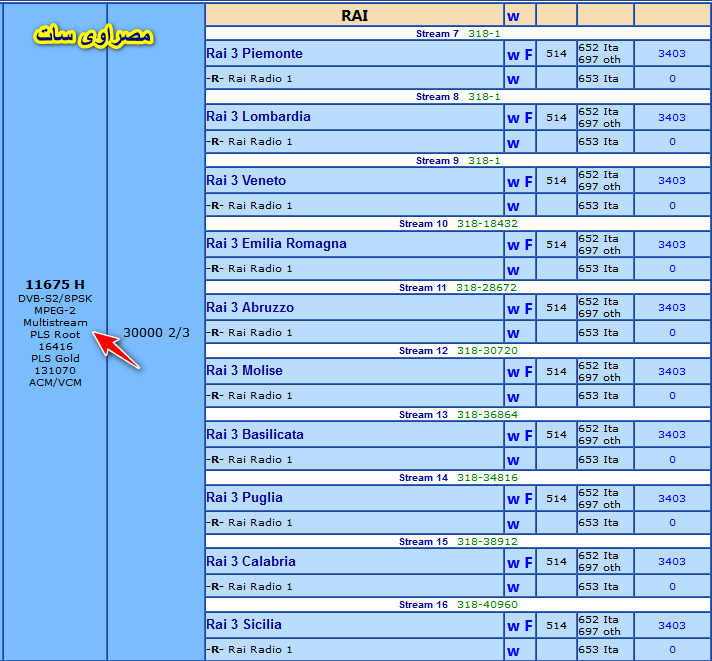Image resolution: width=712 pixels, height=661 pixels.
Task: Click the F icon in the Rai 3 Puglia row
Action: [x=528, y=499]
